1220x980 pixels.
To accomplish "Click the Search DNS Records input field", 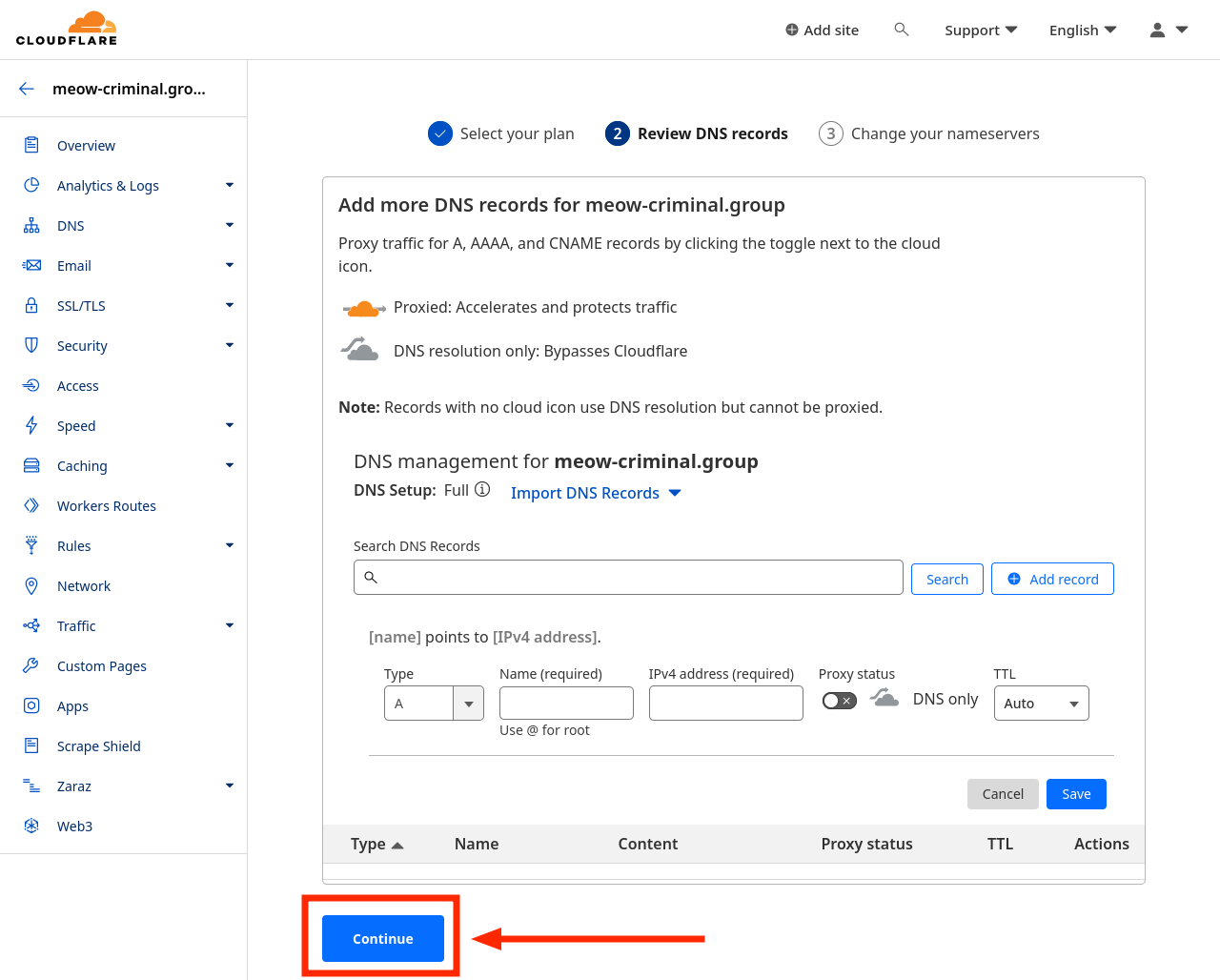I will coord(628,577).
